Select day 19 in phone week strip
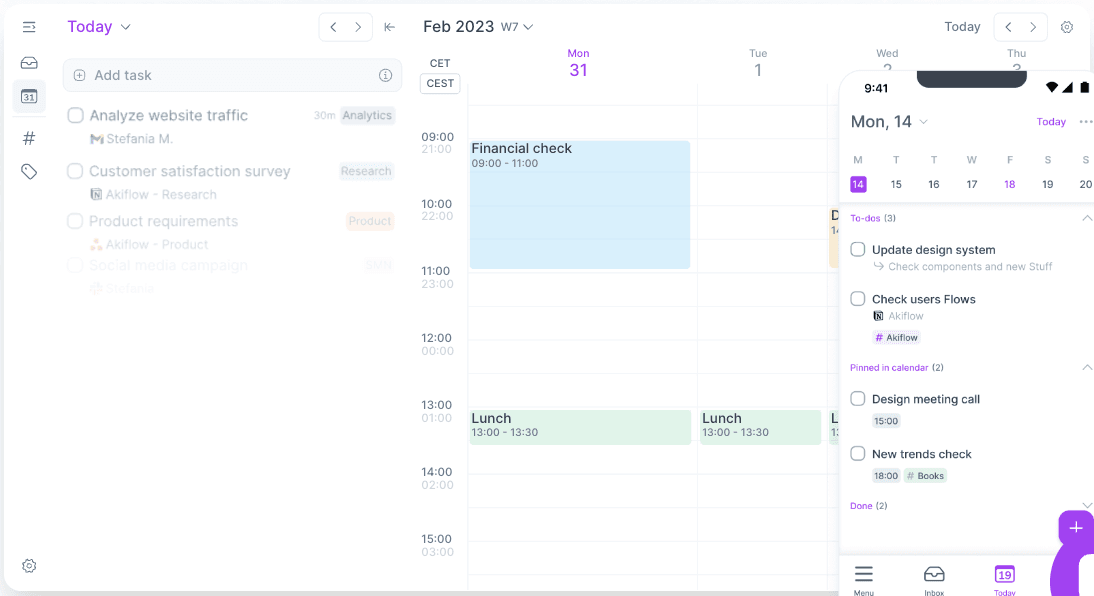The width and height of the screenshot is (1094, 596). point(1047,184)
